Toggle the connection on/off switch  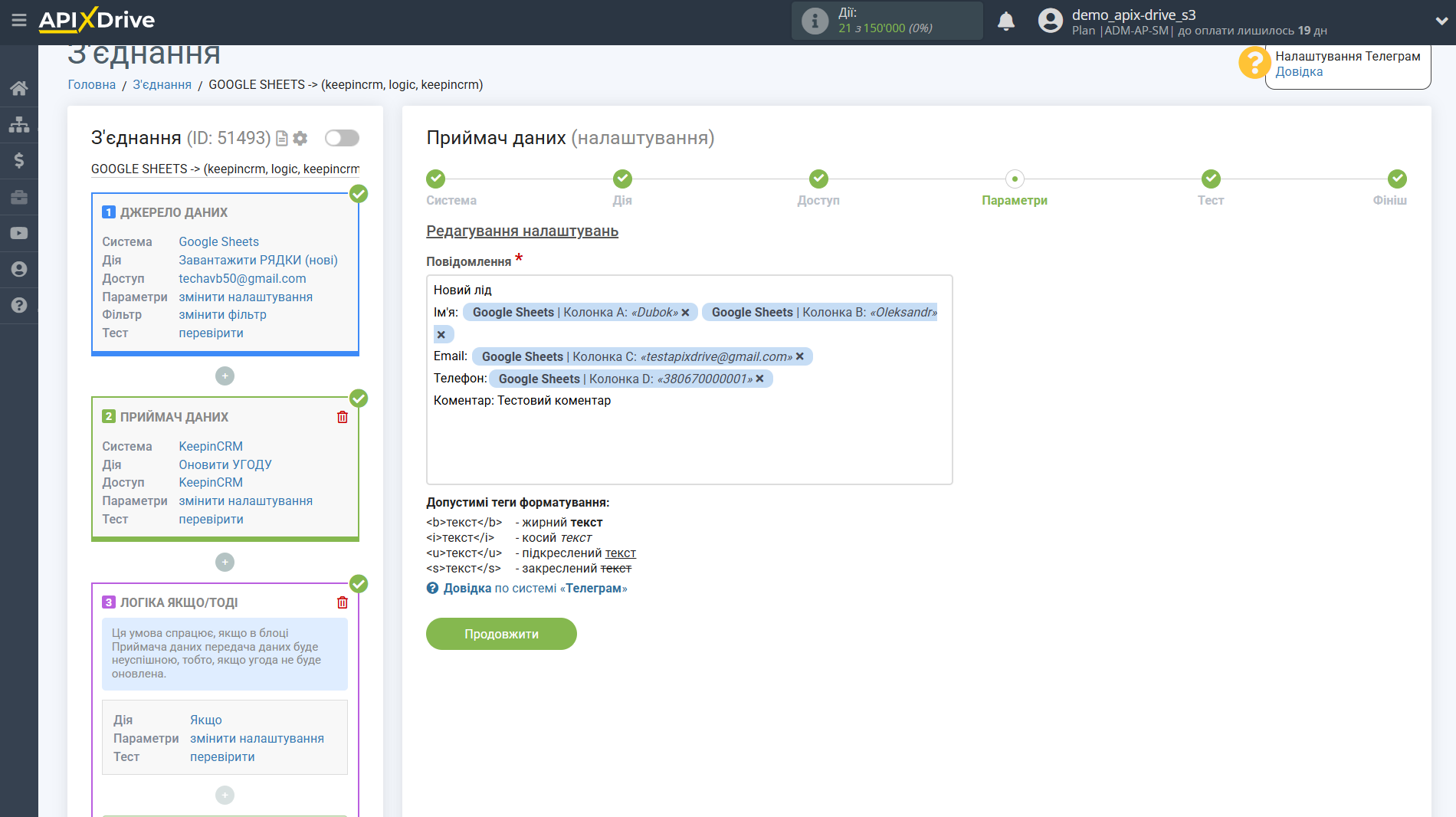tap(342, 138)
